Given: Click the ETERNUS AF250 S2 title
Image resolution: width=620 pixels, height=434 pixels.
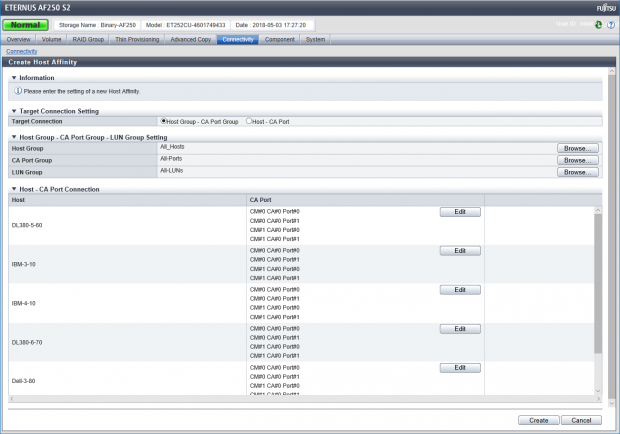Looking at the screenshot, I should pos(37,8).
